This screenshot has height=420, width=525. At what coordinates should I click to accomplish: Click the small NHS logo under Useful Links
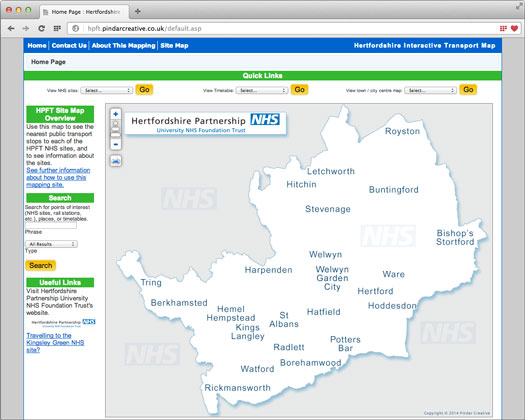pos(63,323)
